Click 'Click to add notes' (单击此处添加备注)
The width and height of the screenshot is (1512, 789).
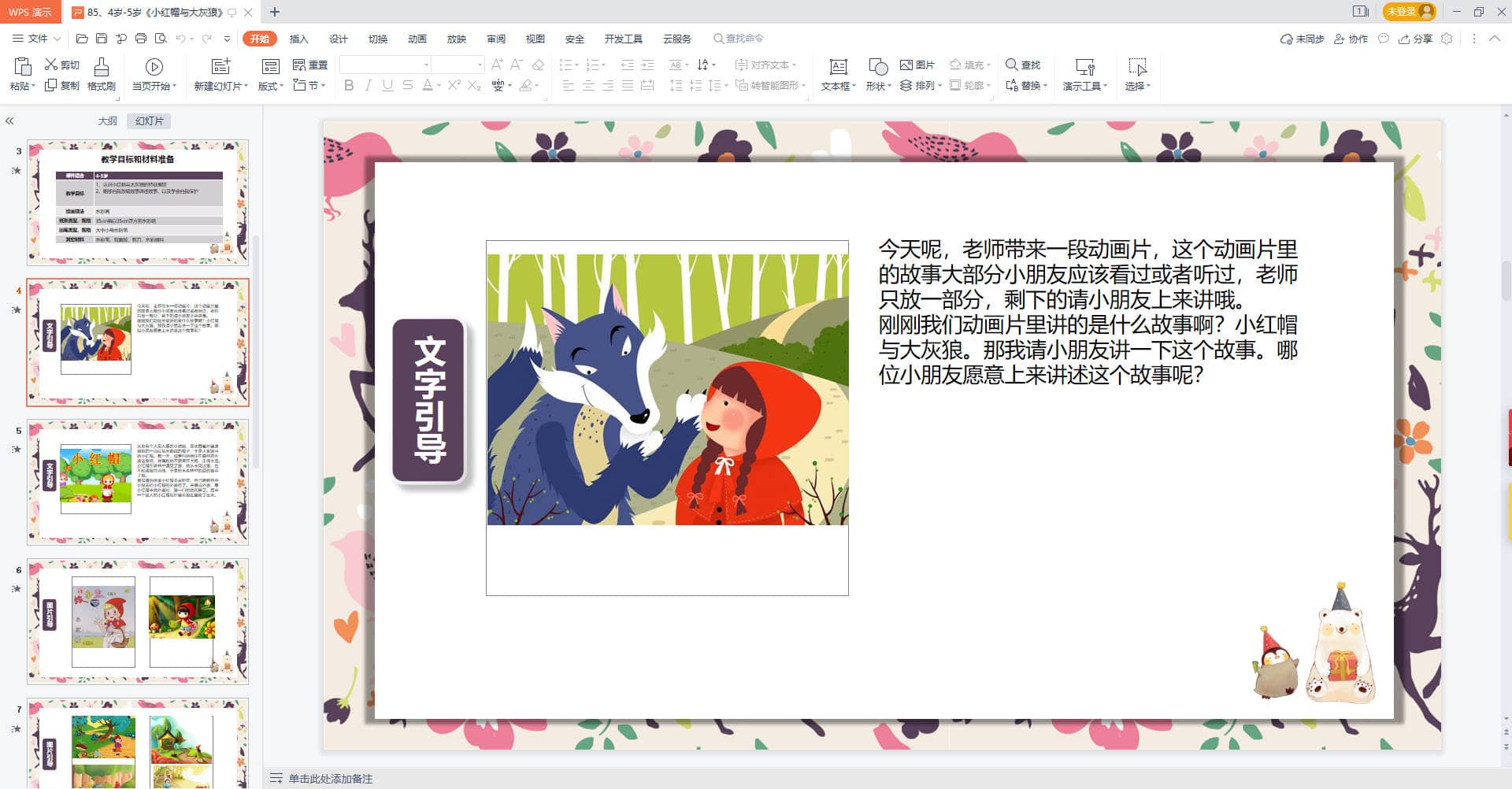point(331,779)
